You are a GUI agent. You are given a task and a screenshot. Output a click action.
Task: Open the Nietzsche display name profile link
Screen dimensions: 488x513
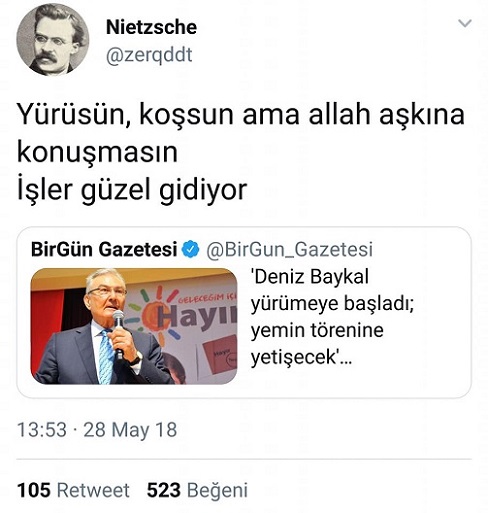(x=151, y=27)
